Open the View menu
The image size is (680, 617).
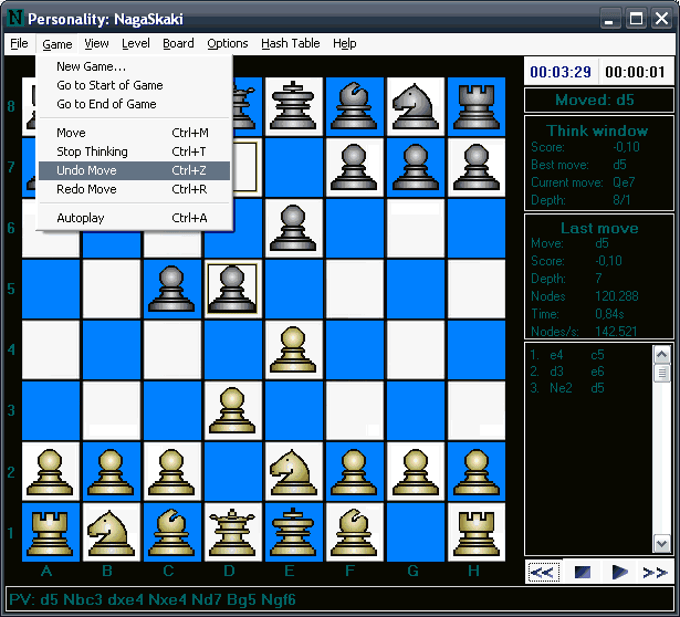pos(96,44)
